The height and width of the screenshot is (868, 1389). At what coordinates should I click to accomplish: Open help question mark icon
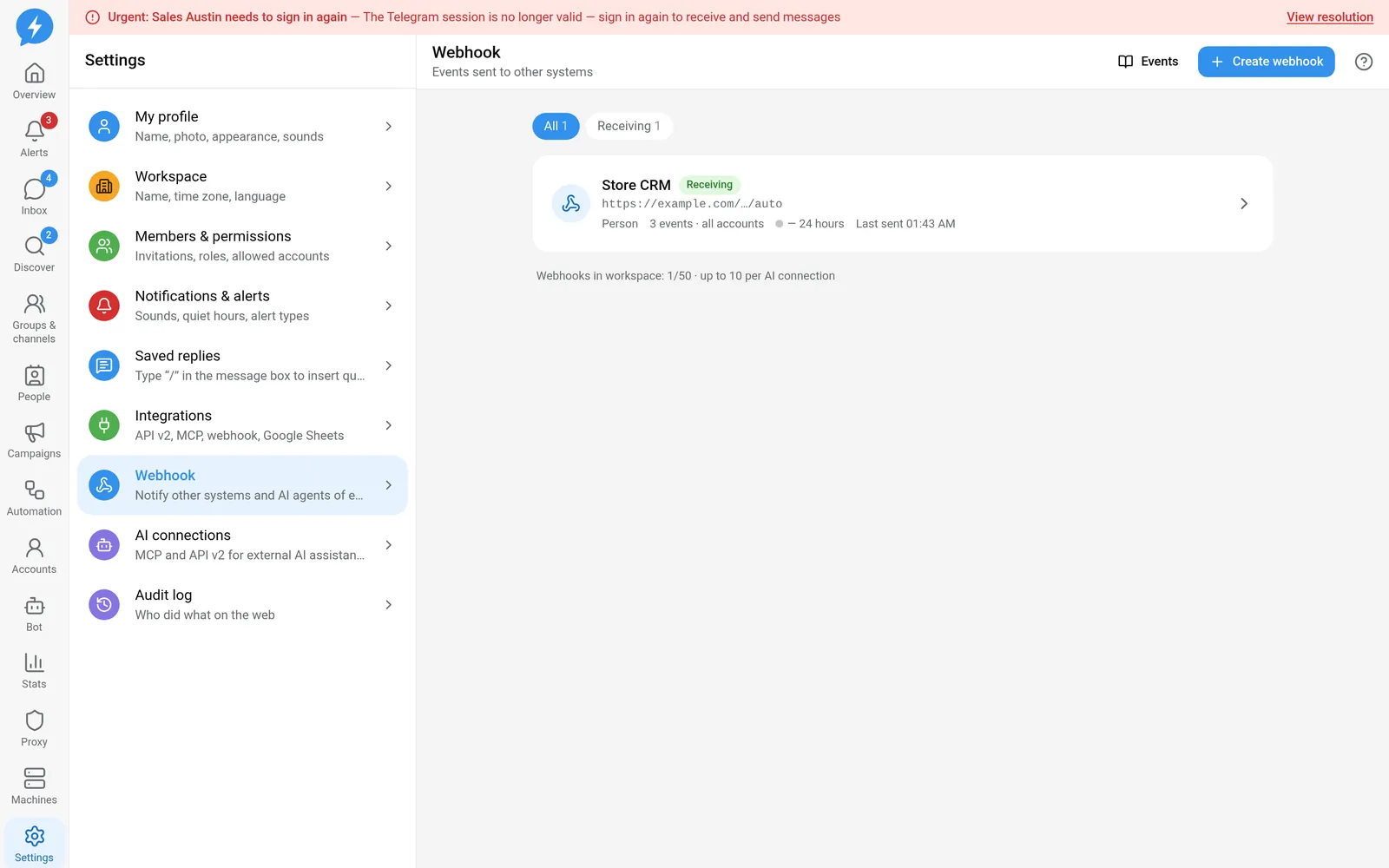click(x=1364, y=62)
